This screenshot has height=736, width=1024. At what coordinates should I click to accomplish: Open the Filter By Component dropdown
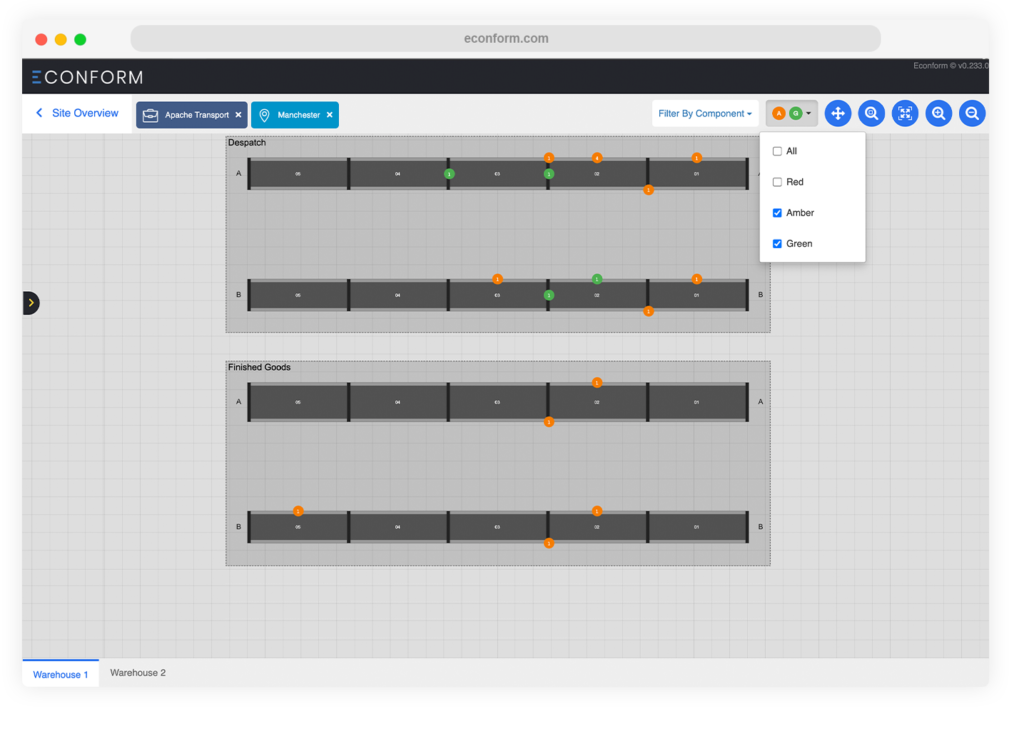(705, 114)
